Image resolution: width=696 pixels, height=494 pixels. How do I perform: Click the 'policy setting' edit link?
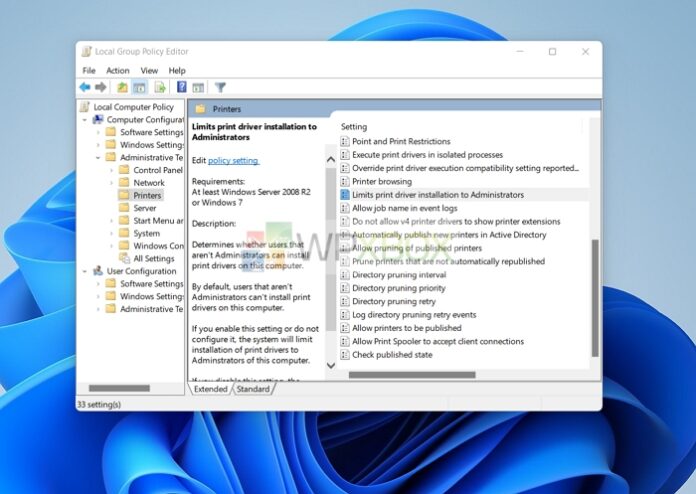(233, 160)
